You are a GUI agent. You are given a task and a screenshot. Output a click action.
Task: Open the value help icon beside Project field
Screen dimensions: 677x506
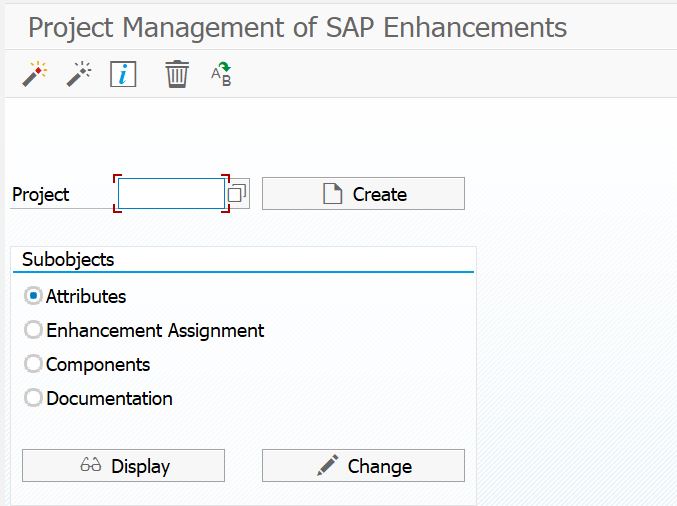point(237,194)
